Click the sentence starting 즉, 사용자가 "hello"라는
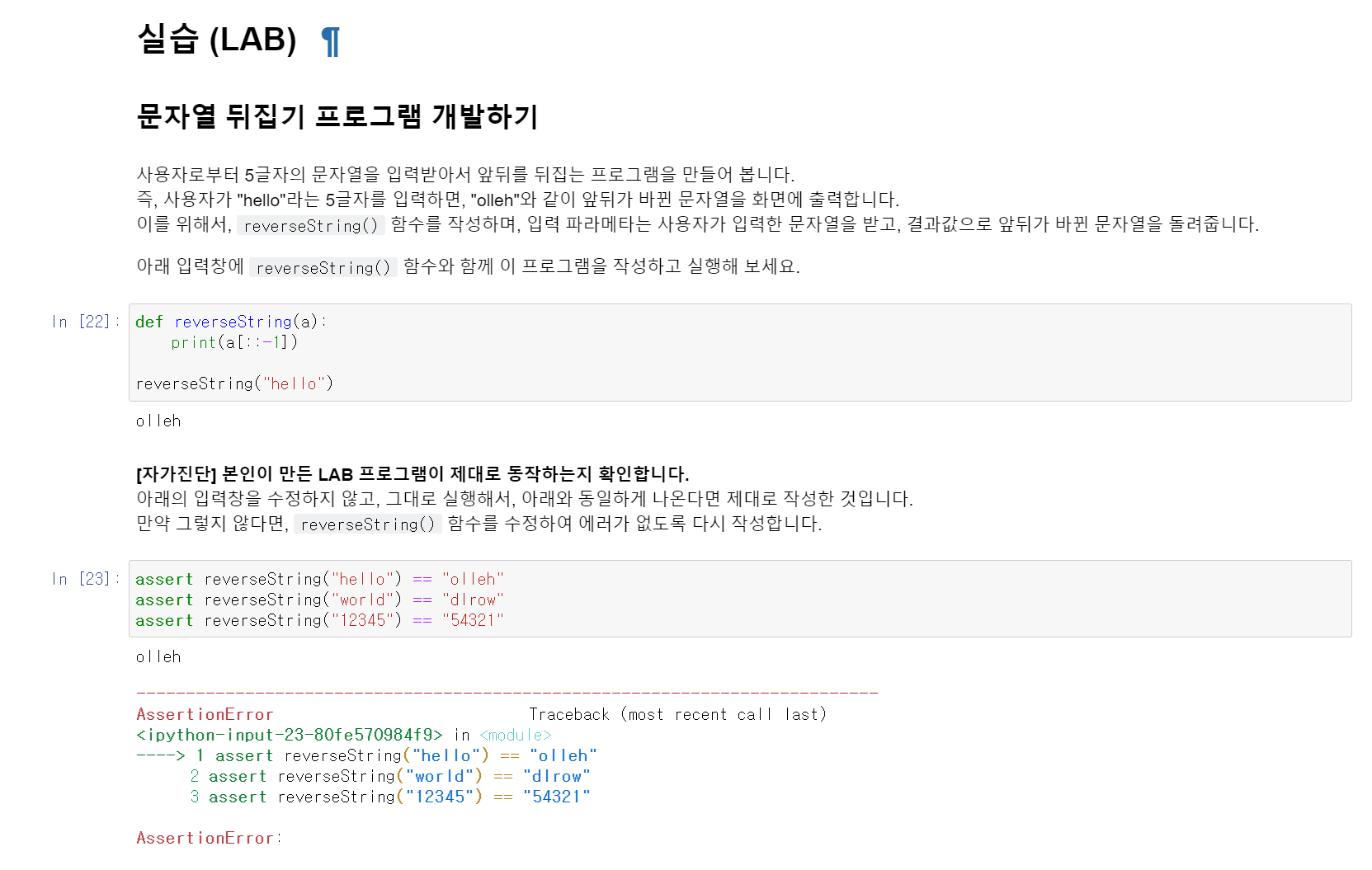Image resolution: width=1372 pixels, height=870 pixels. coord(518,200)
